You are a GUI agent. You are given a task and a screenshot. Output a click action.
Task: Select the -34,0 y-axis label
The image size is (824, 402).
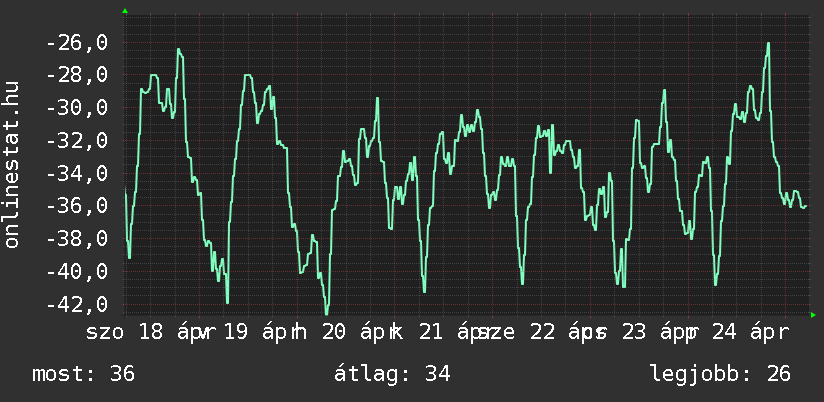[x=76, y=173]
